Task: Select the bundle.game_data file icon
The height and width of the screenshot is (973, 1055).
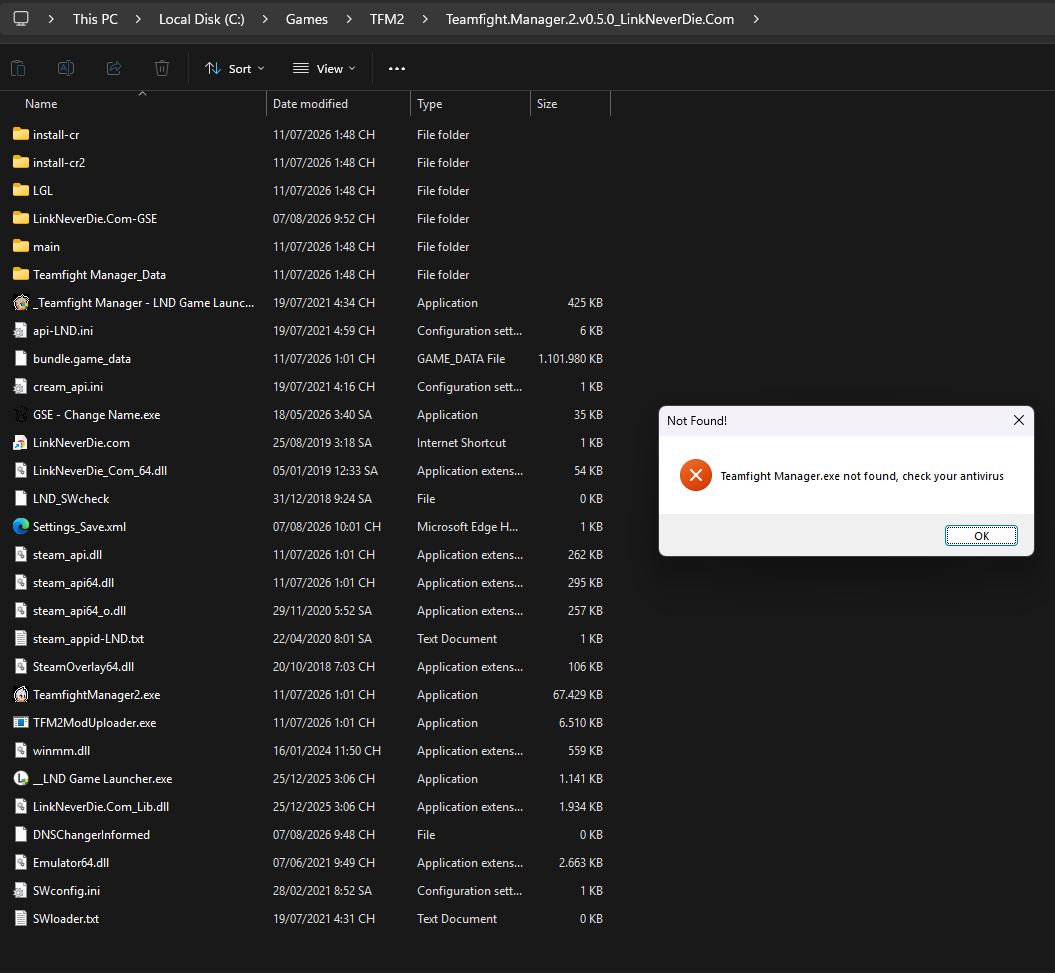Action: tap(21, 359)
